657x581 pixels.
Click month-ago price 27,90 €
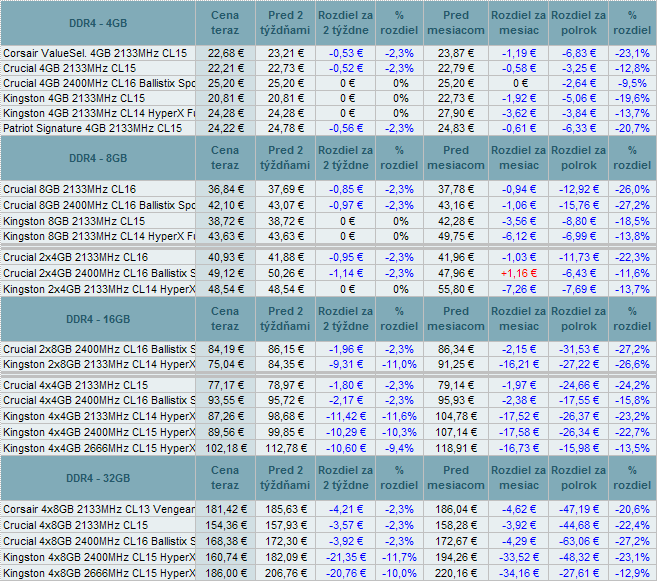click(456, 114)
